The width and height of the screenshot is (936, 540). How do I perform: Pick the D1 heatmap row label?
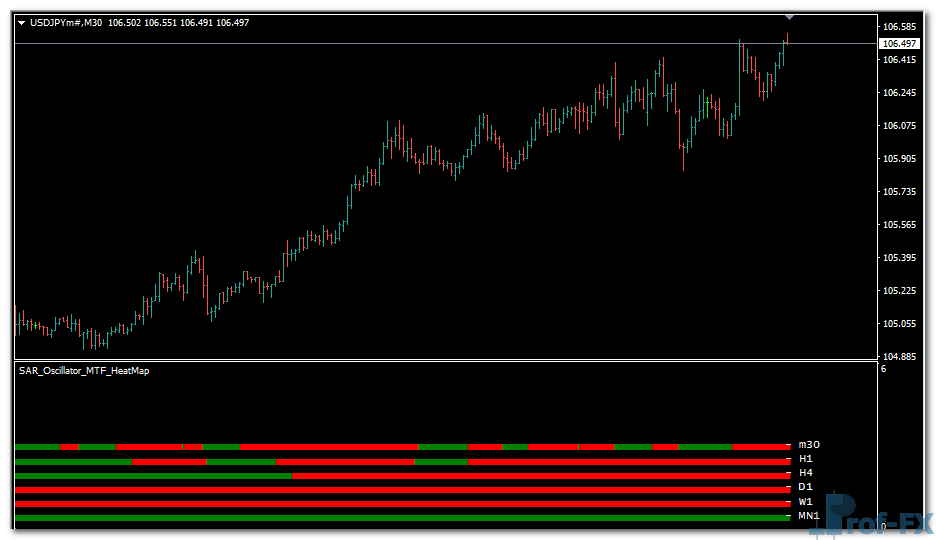coord(805,487)
